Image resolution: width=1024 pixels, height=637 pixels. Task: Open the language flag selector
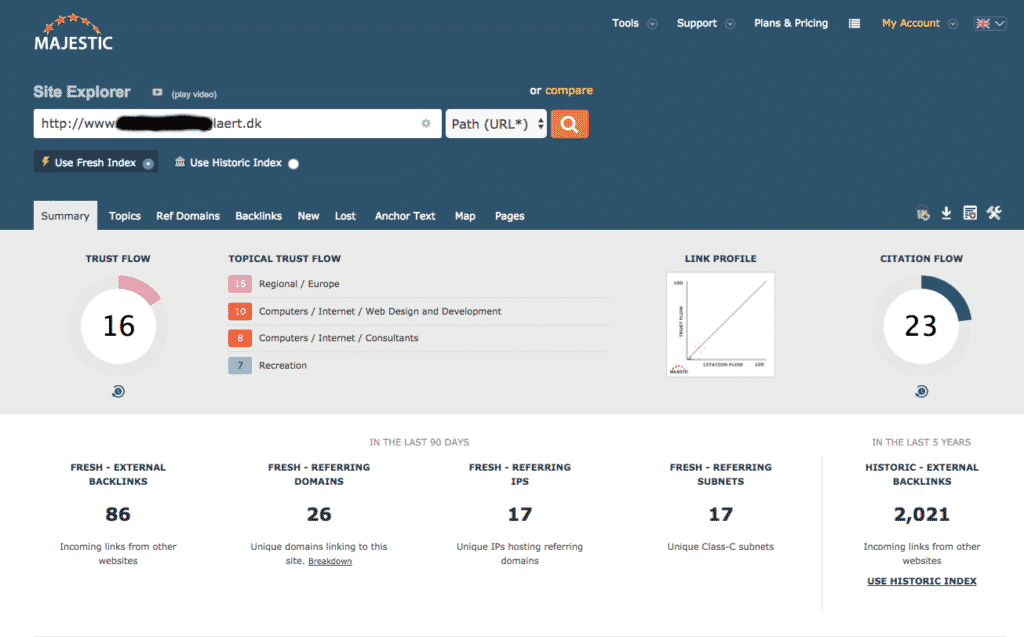(990, 24)
